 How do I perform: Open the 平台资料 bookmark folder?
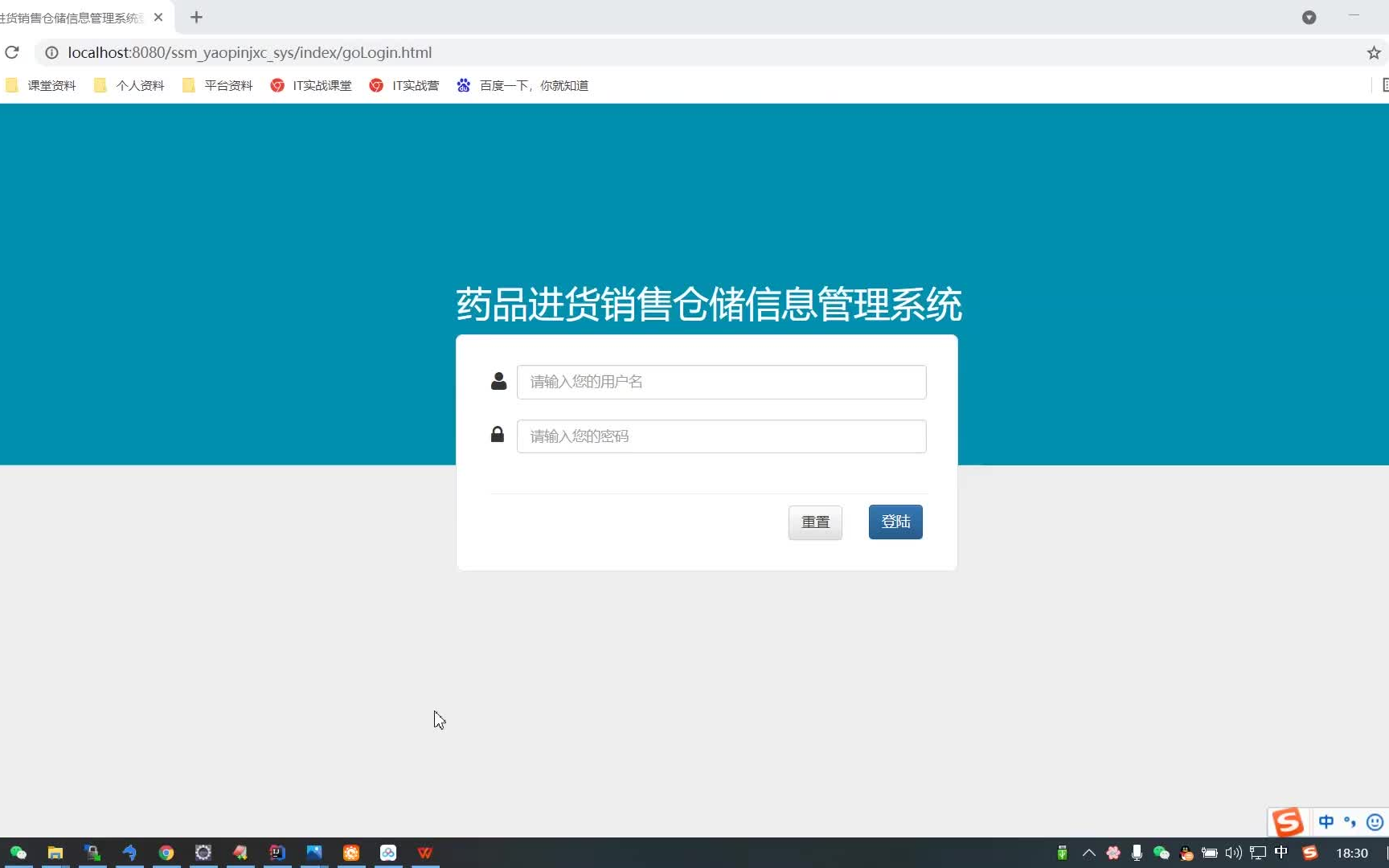point(218,85)
